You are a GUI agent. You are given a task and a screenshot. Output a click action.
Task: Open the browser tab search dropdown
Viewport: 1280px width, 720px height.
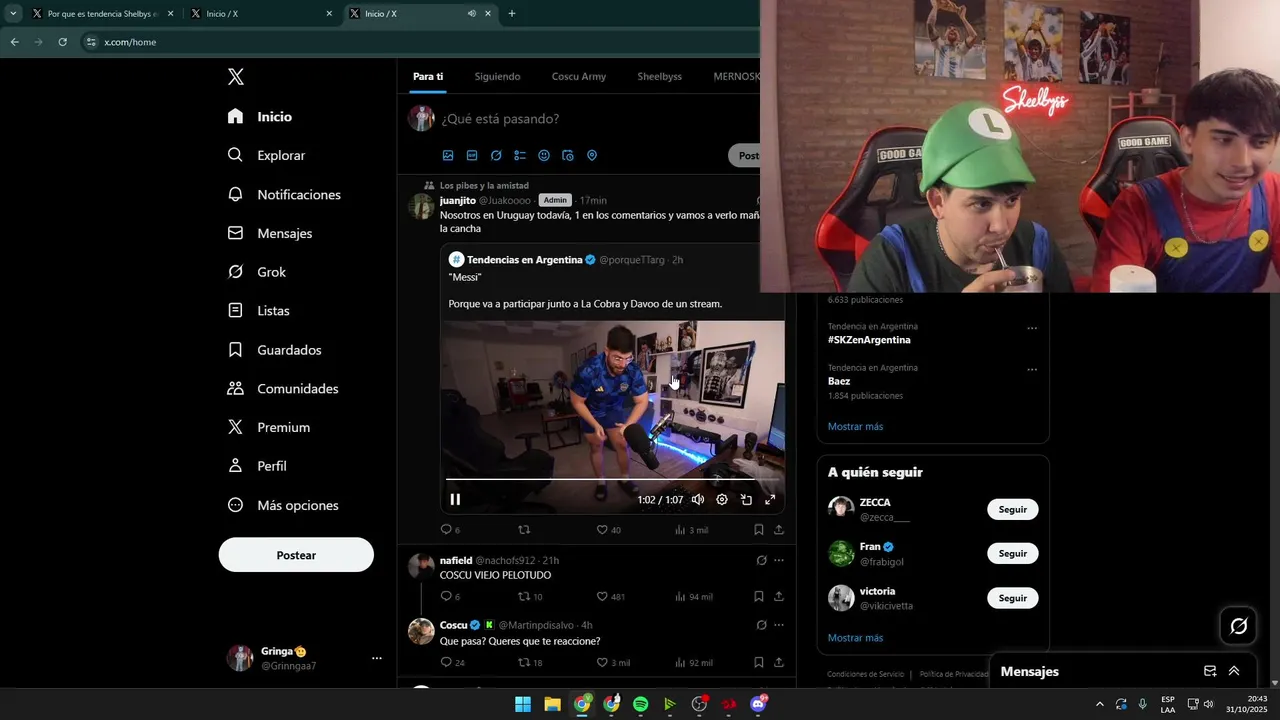coord(13,13)
